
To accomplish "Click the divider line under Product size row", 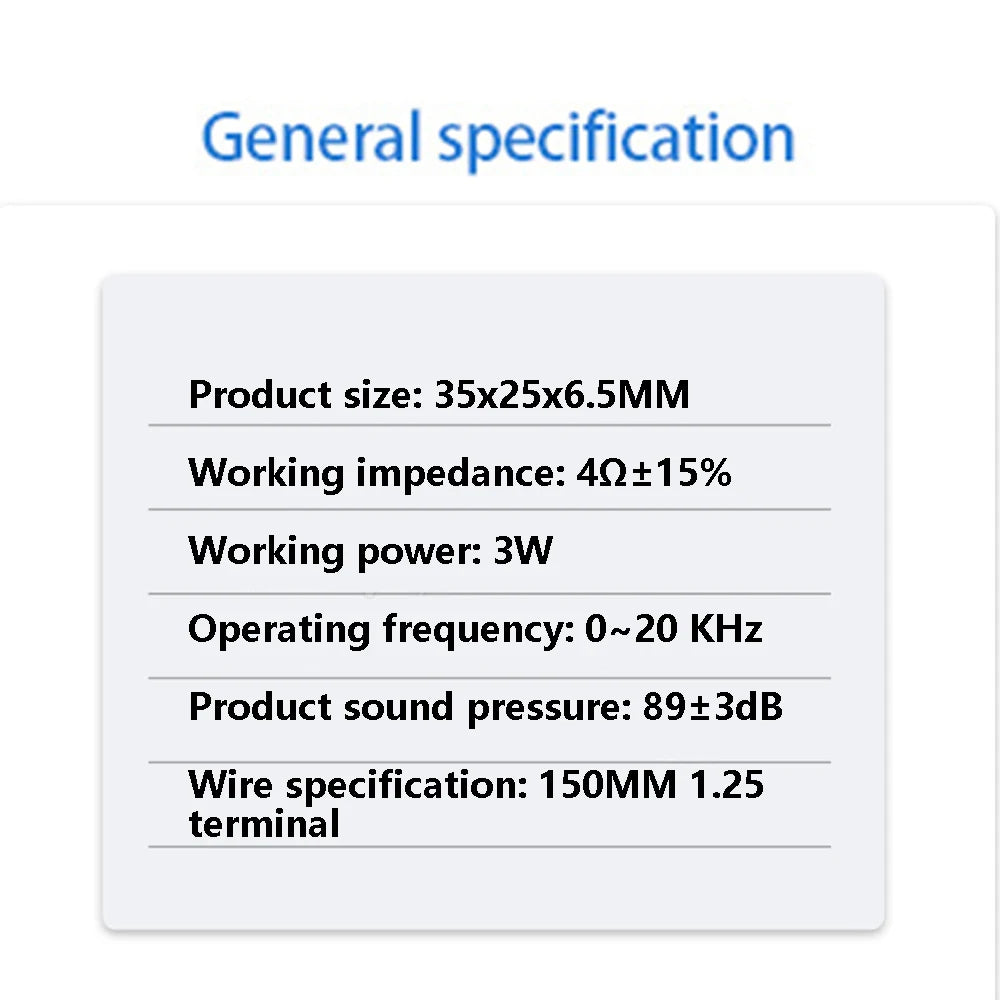I will pyautogui.click(x=490, y=425).
